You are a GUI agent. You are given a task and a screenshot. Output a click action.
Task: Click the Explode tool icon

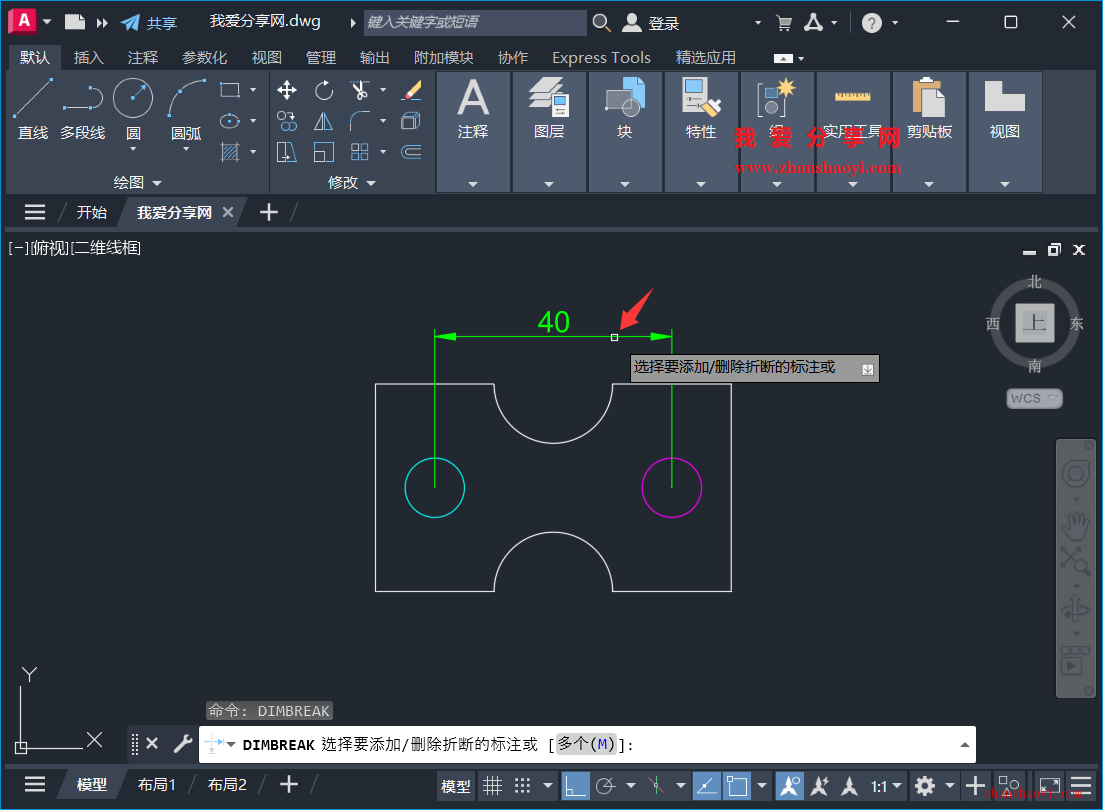[411, 121]
